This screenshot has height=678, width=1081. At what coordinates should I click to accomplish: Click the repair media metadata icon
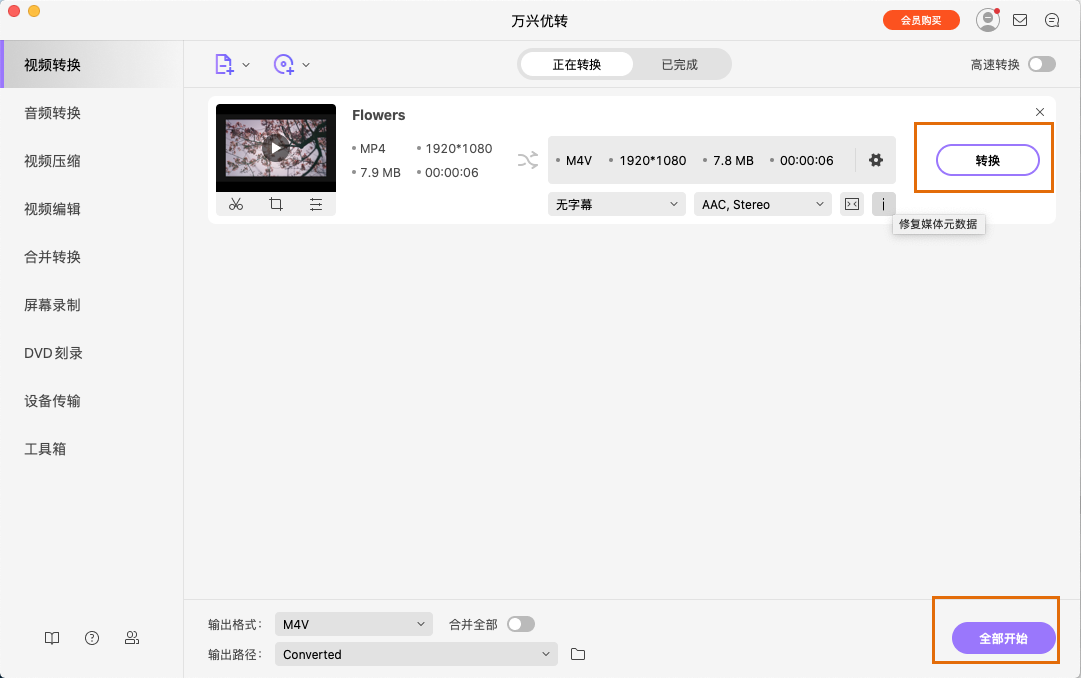pyautogui.click(x=884, y=204)
